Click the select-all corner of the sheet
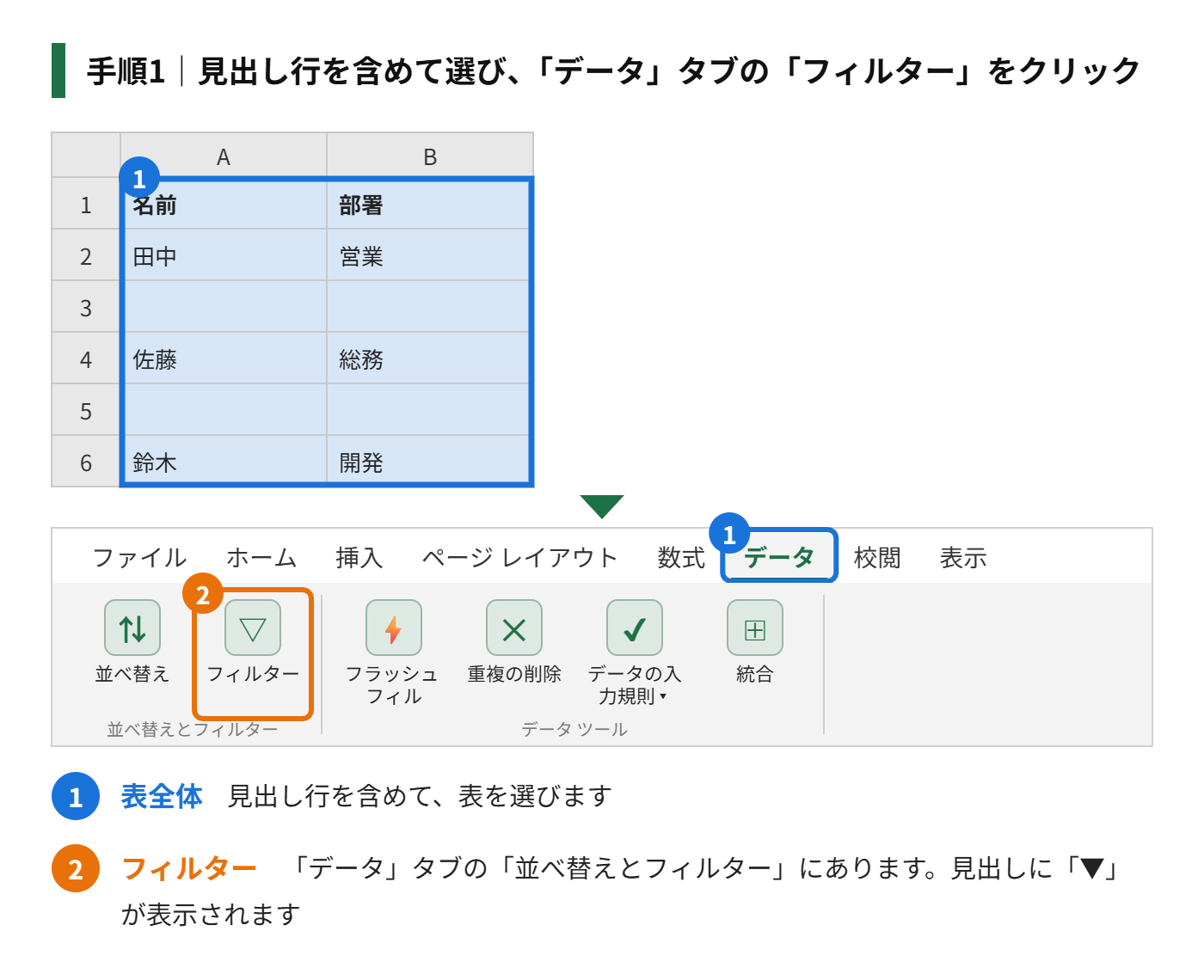This screenshot has height=980, width=1204. (x=86, y=156)
